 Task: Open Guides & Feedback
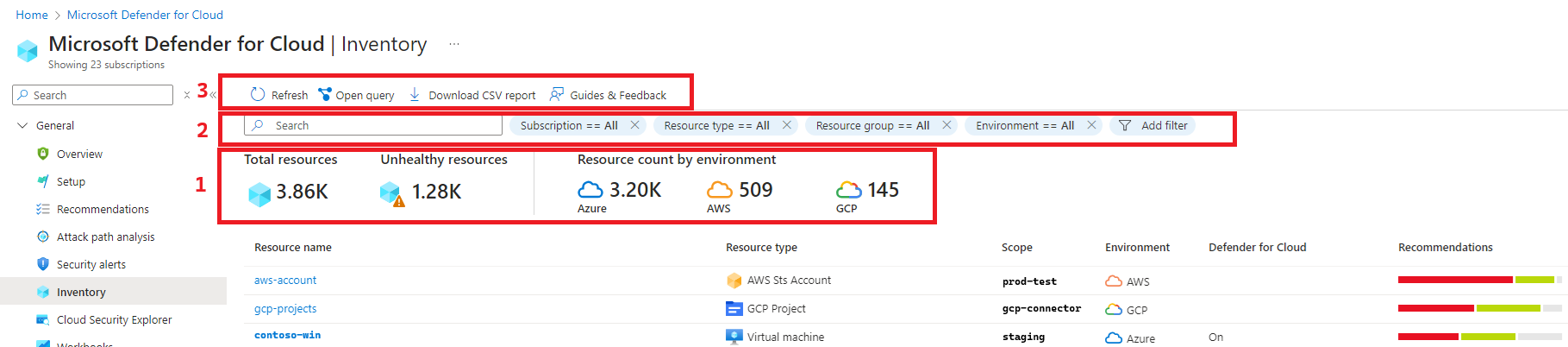[x=608, y=95]
